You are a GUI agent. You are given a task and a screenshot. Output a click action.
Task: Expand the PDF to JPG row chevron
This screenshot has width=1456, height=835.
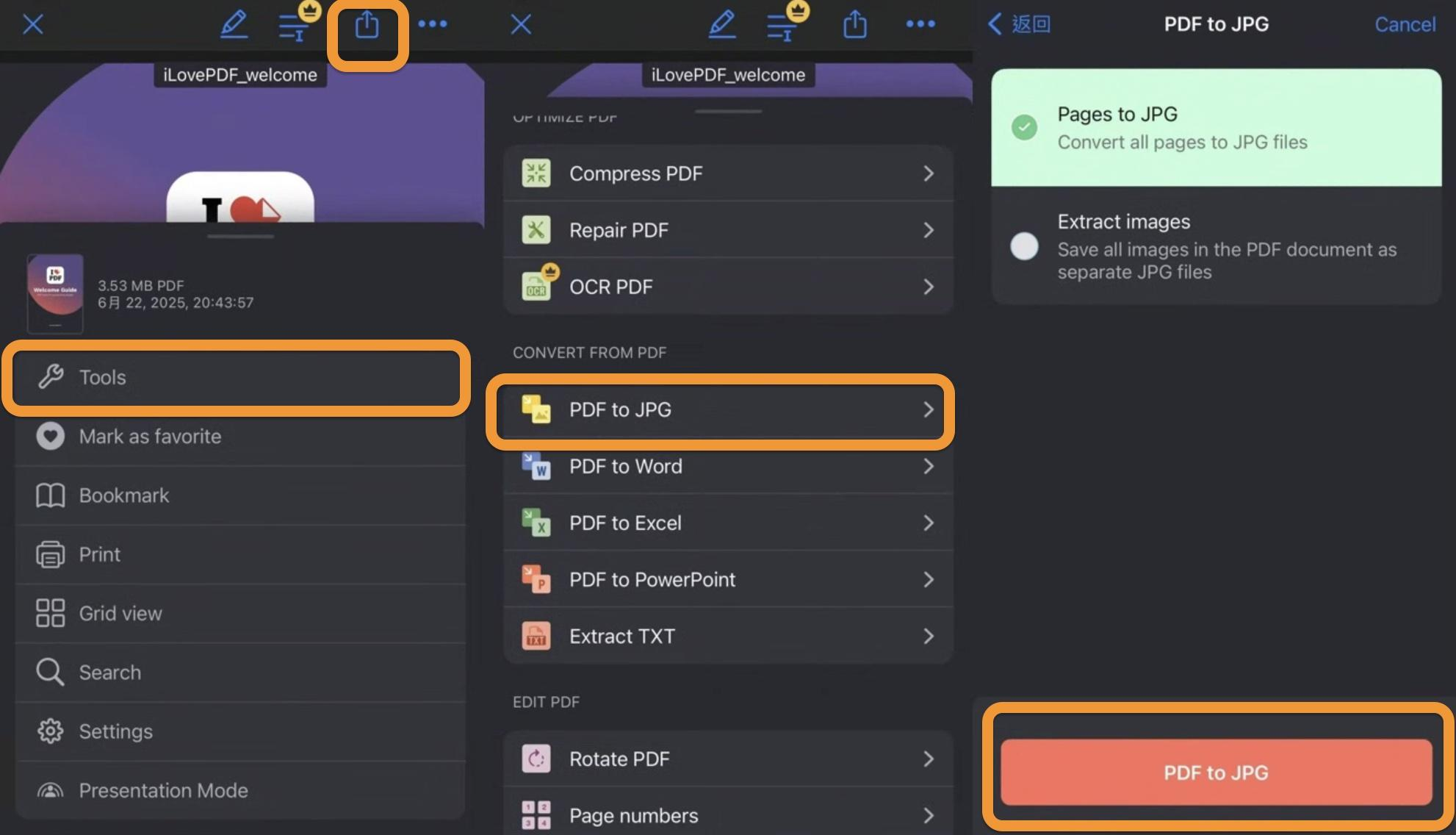[x=929, y=409]
